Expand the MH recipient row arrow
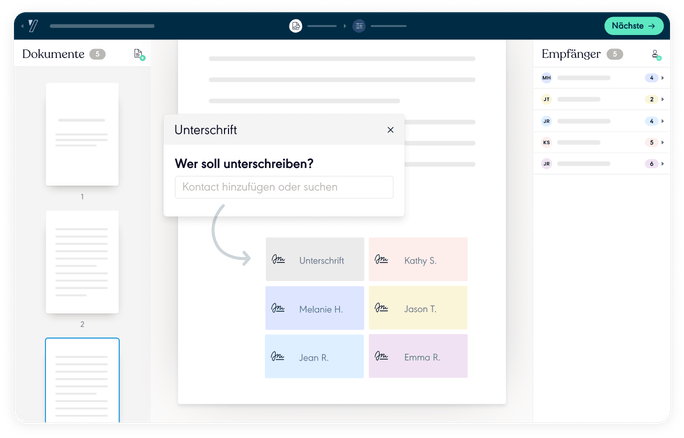The image size is (684, 438). (x=662, y=77)
